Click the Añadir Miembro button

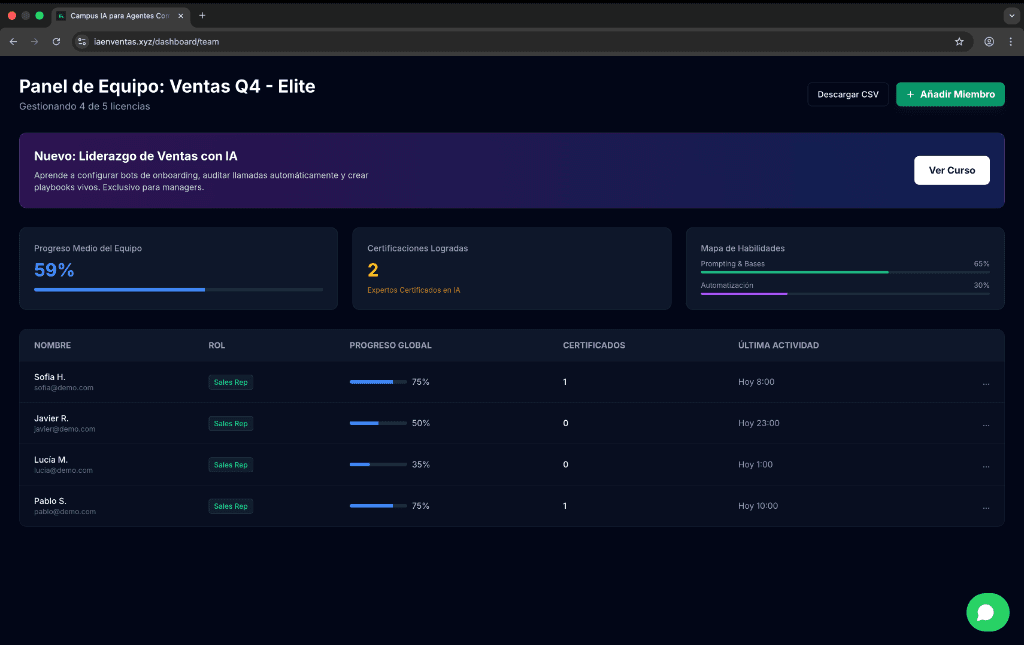949,93
